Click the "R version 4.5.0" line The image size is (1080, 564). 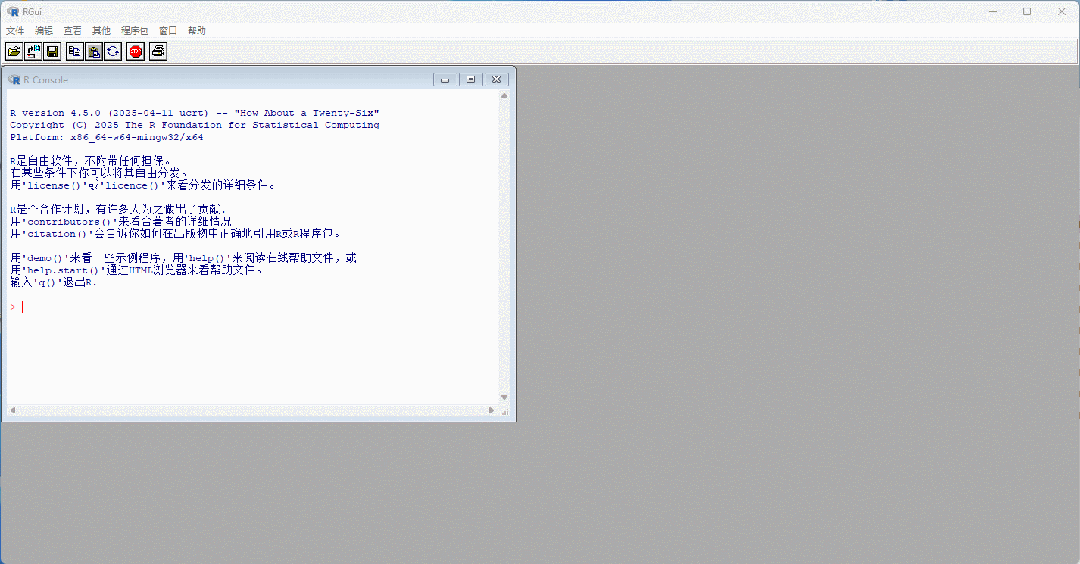tap(195, 113)
